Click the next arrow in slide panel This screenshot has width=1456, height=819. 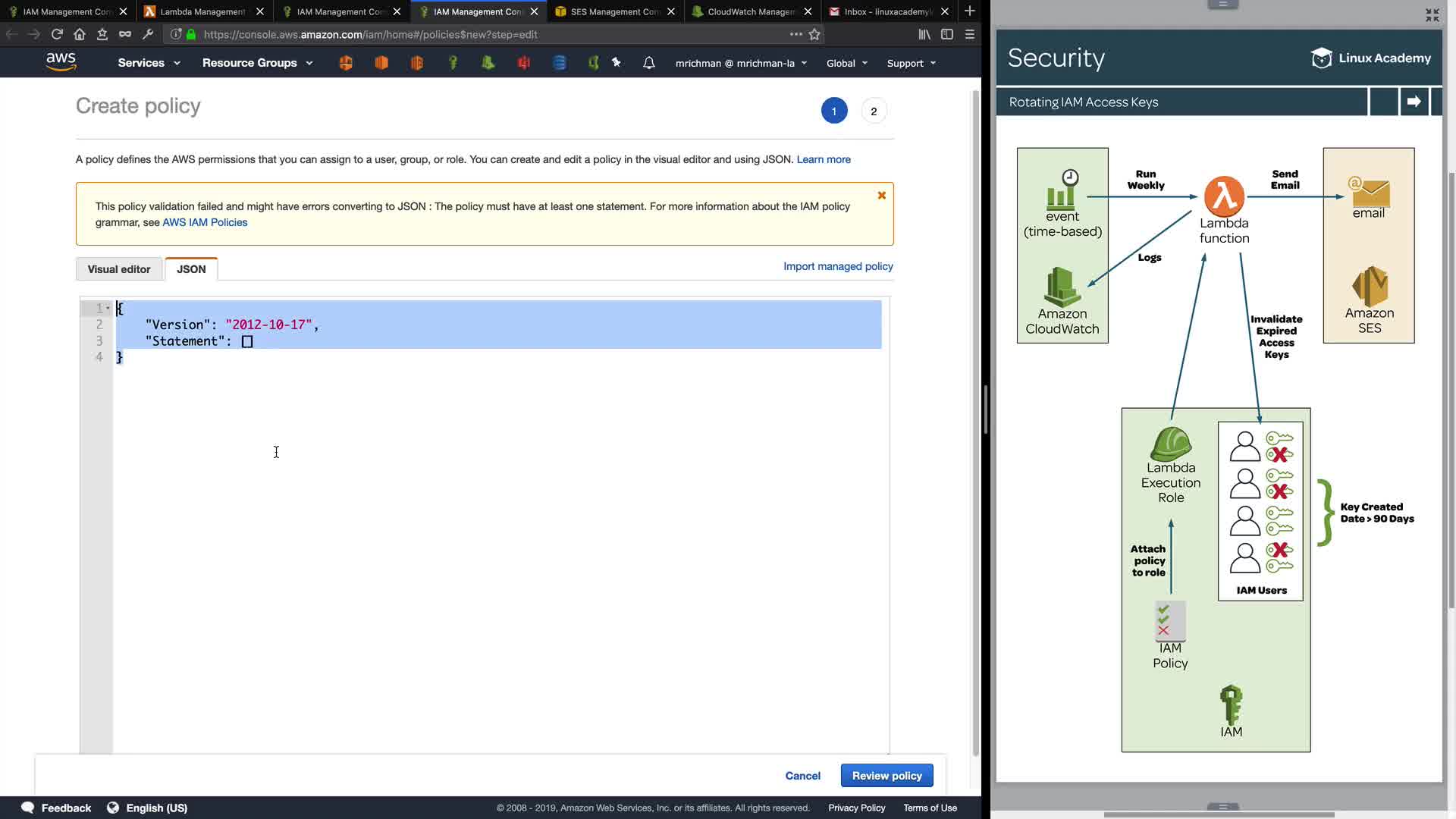coord(1414,102)
